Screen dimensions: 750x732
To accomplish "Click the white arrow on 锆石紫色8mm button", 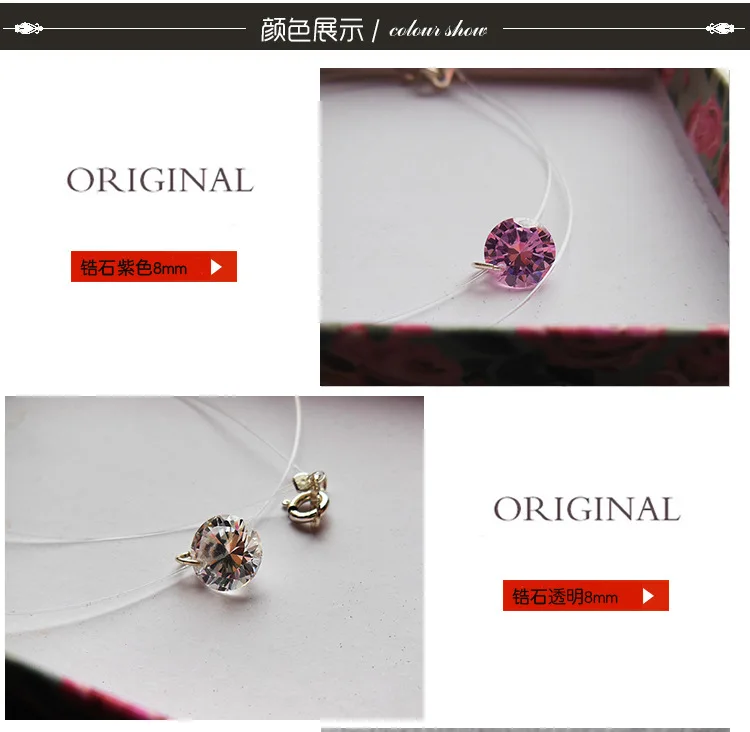I will pyautogui.click(x=216, y=267).
